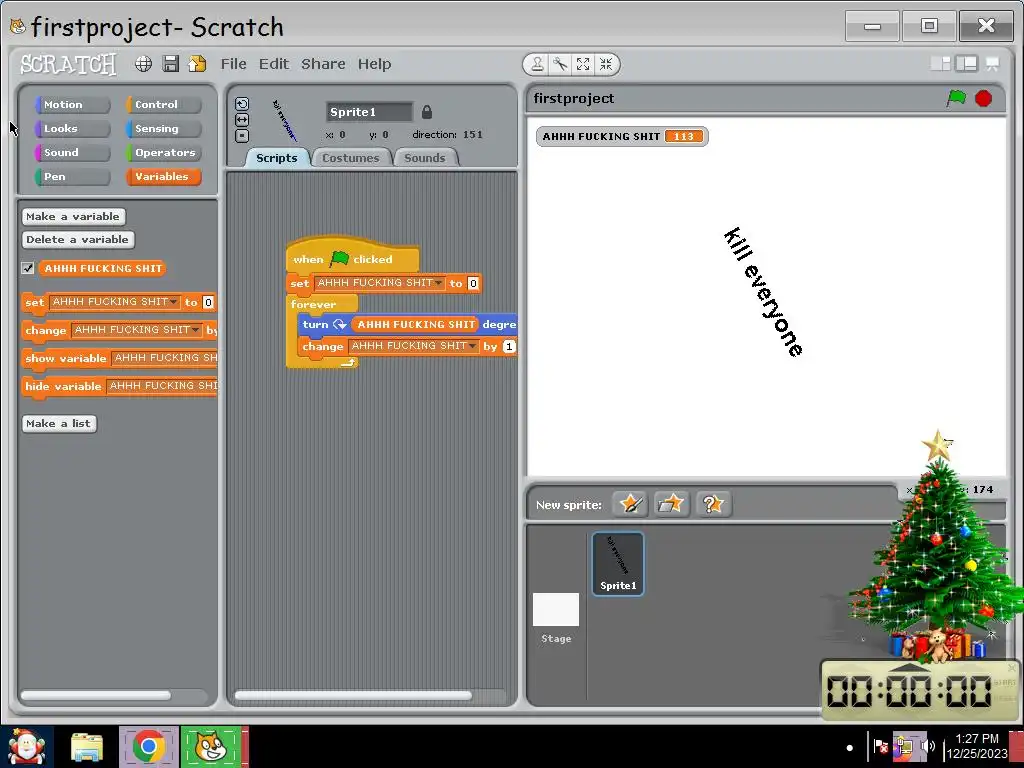The height and width of the screenshot is (768, 1024).
Task: Select the duplicate stamp tool
Action: pyautogui.click(x=537, y=64)
